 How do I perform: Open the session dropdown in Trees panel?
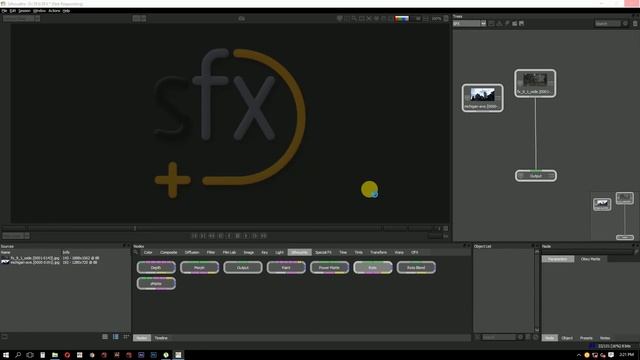point(469,24)
